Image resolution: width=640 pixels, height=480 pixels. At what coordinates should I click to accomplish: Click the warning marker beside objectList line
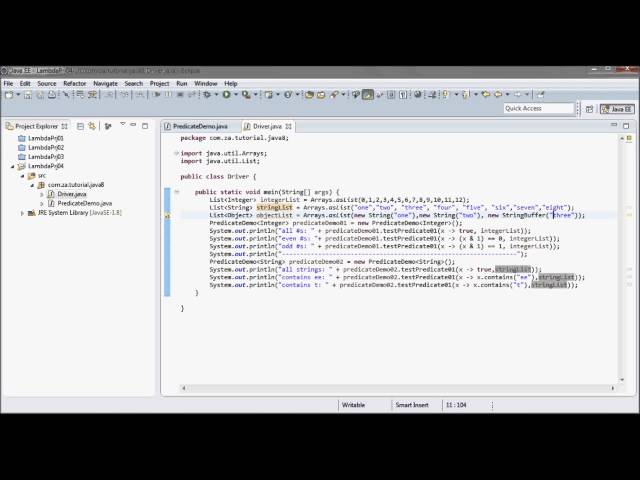(x=167, y=216)
